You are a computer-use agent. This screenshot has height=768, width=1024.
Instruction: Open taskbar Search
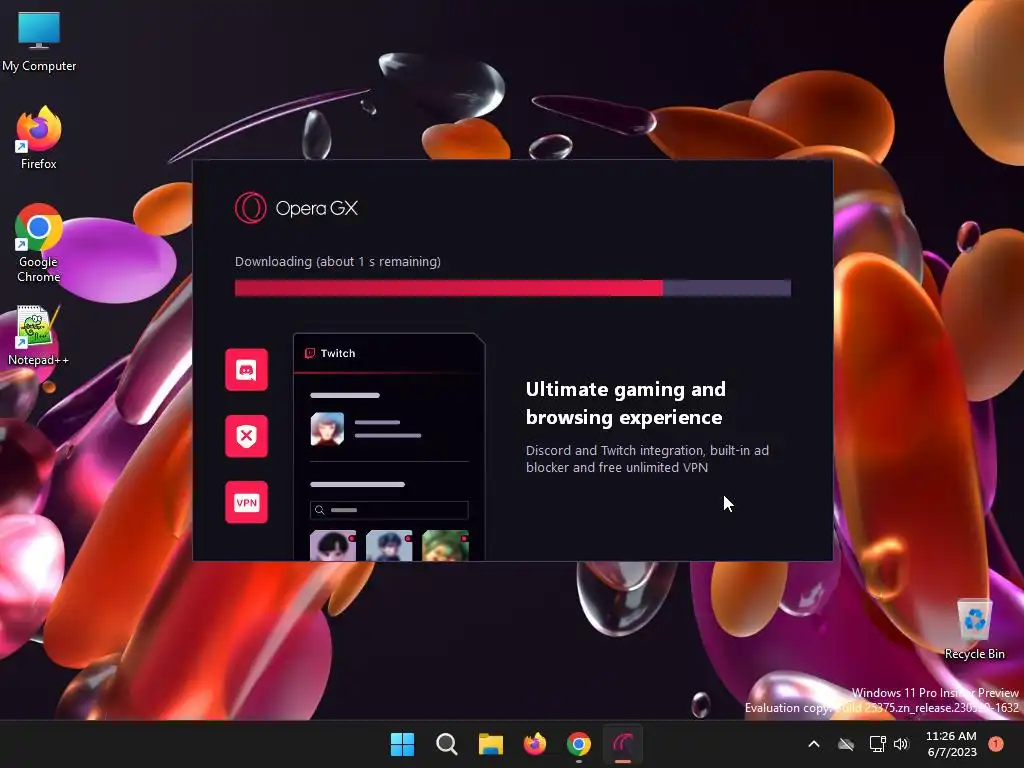point(447,744)
